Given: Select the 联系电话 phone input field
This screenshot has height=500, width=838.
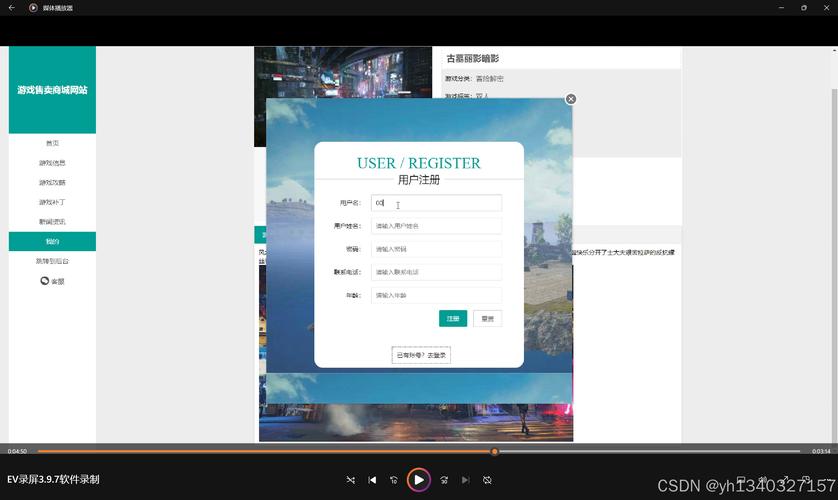Looking at the screenshot, I should pos(436,272).
